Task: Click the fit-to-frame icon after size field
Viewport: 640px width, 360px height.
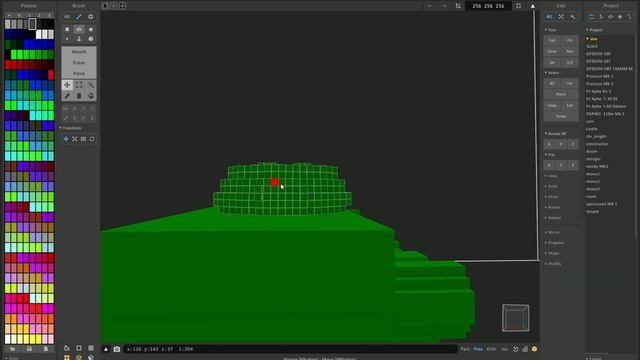Action: (x=518, y=6)
